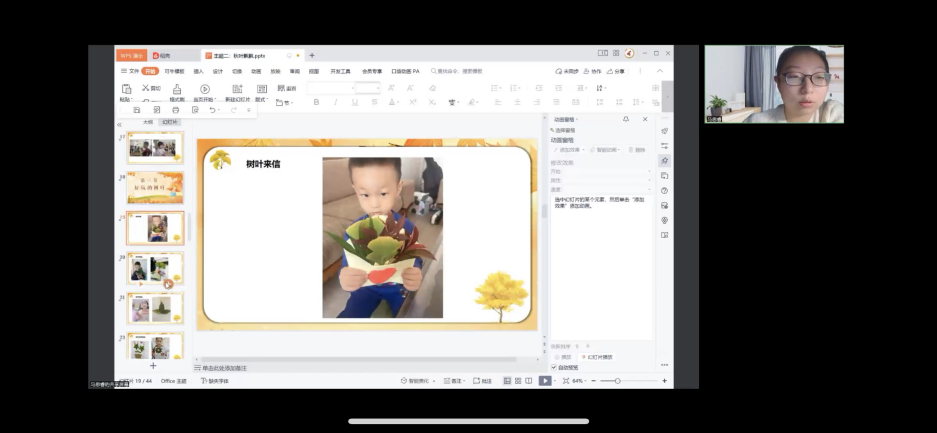The width and height of the screenshot is (937, 433).
Task: Click the Cut scissors icon
Action: point(146,88)
